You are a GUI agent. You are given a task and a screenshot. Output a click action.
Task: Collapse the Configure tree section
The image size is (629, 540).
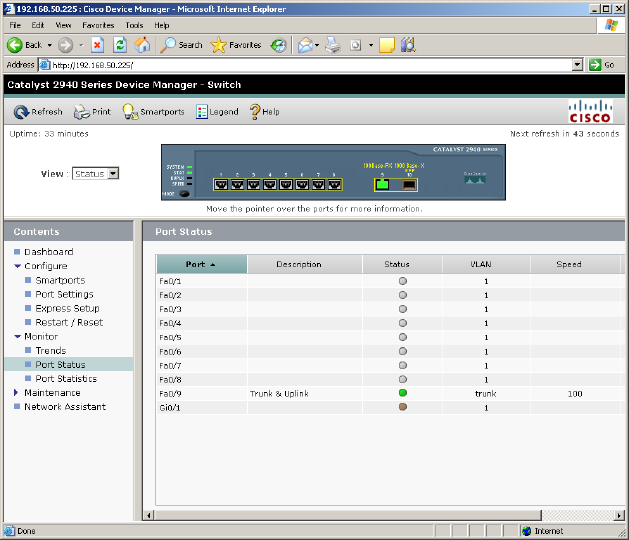pos(17,266)
